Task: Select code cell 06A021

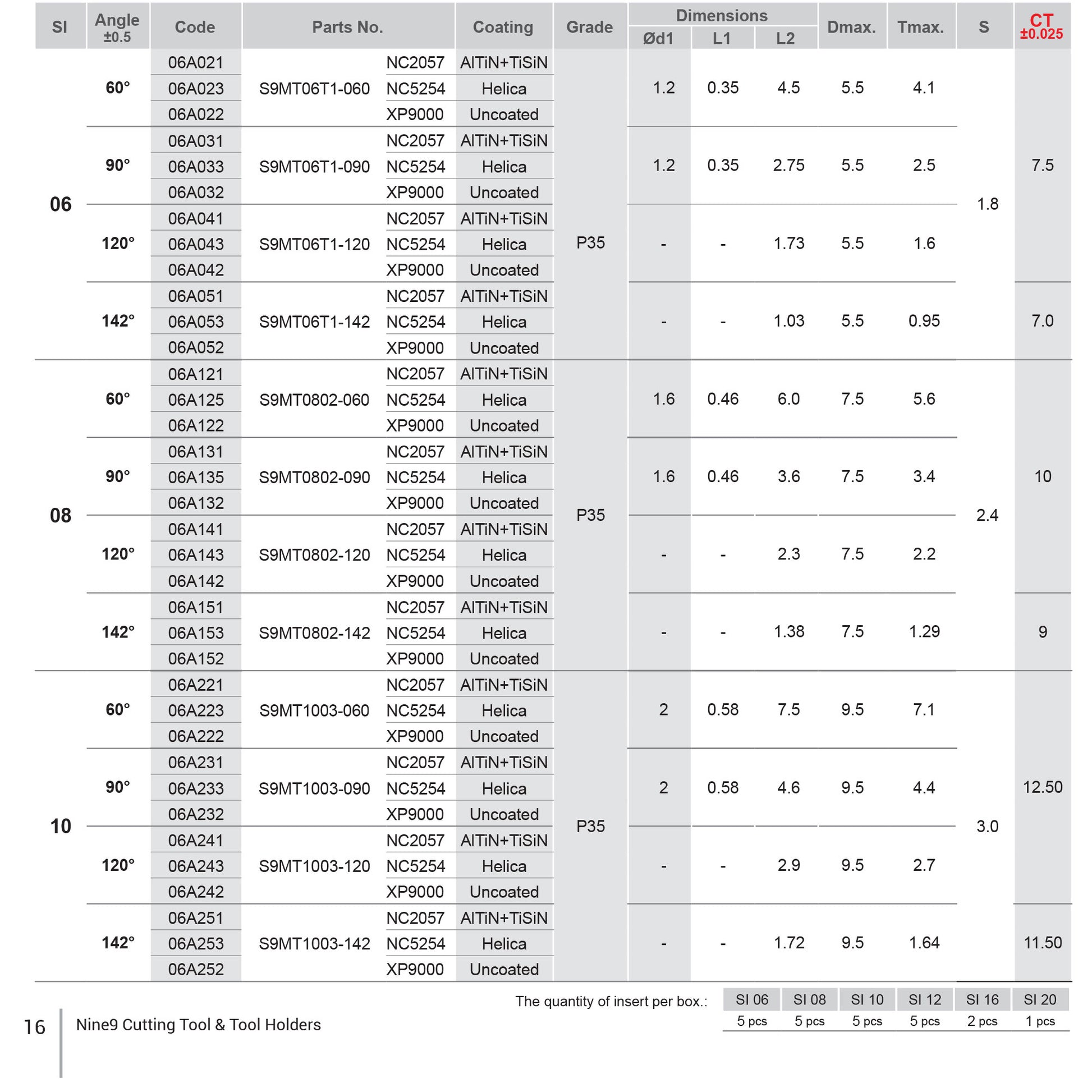Action: 196,62
